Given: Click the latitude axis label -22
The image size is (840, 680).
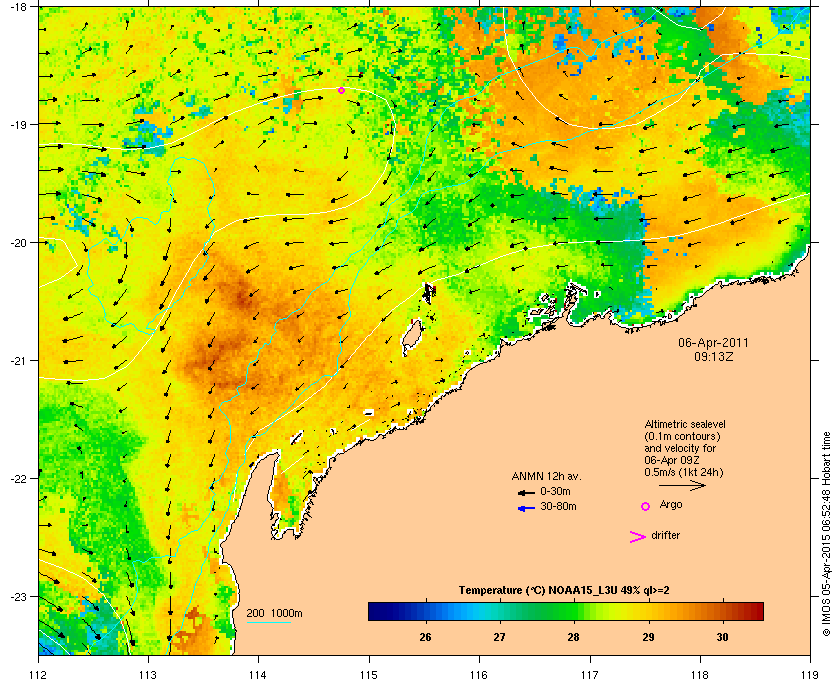Looking at the screenshot, I should [18, 478].
